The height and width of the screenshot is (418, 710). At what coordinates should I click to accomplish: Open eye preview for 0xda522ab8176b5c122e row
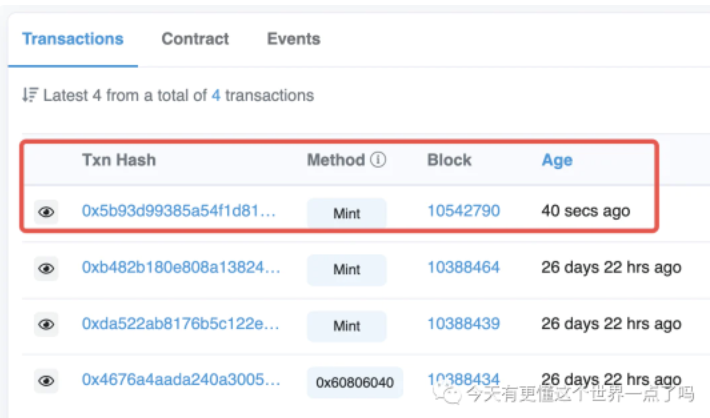46,324
